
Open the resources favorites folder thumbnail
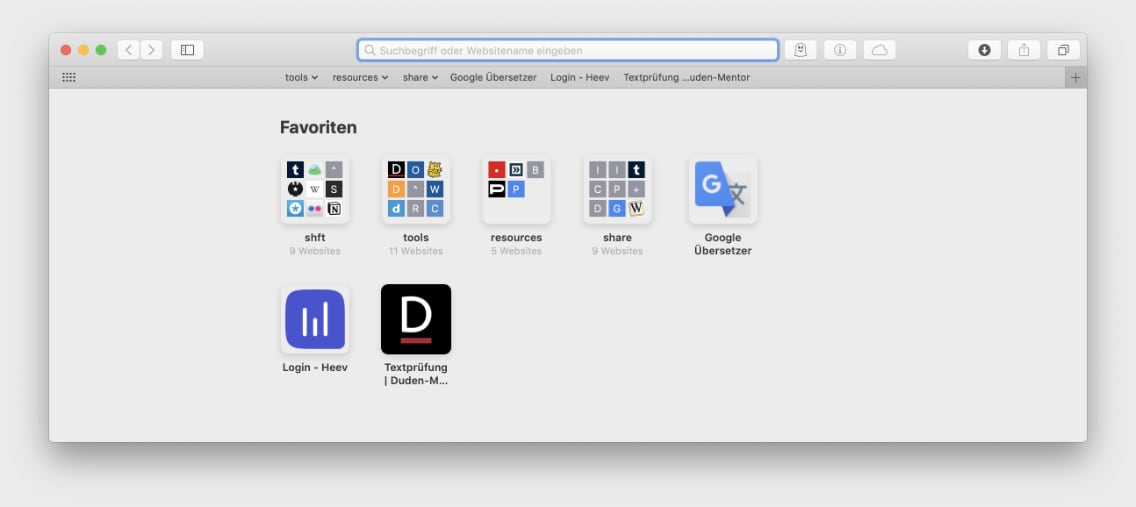pos(517,189)
